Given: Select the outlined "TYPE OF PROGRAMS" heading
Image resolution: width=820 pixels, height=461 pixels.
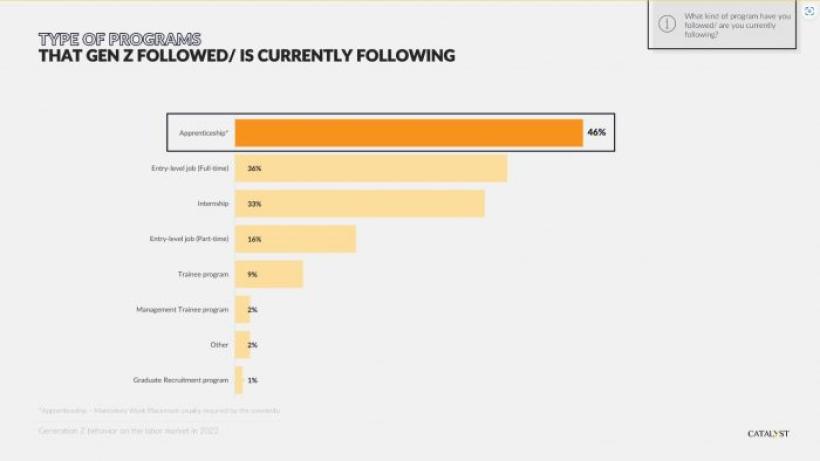Looking at the screenshot, I should (120, 39).
